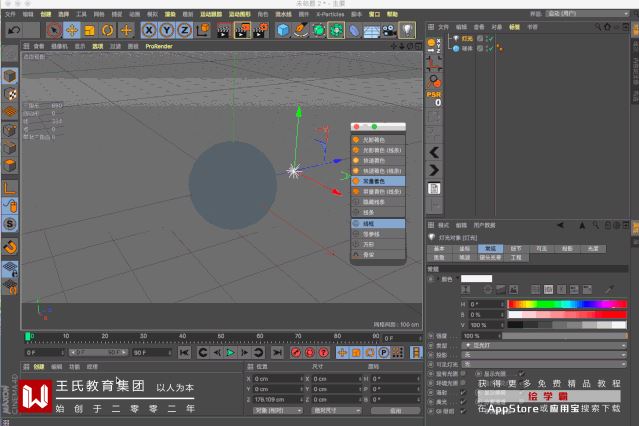Switch to Model mode in left sidebar
The width and height of the screenshot is (639, 426).
10,76
